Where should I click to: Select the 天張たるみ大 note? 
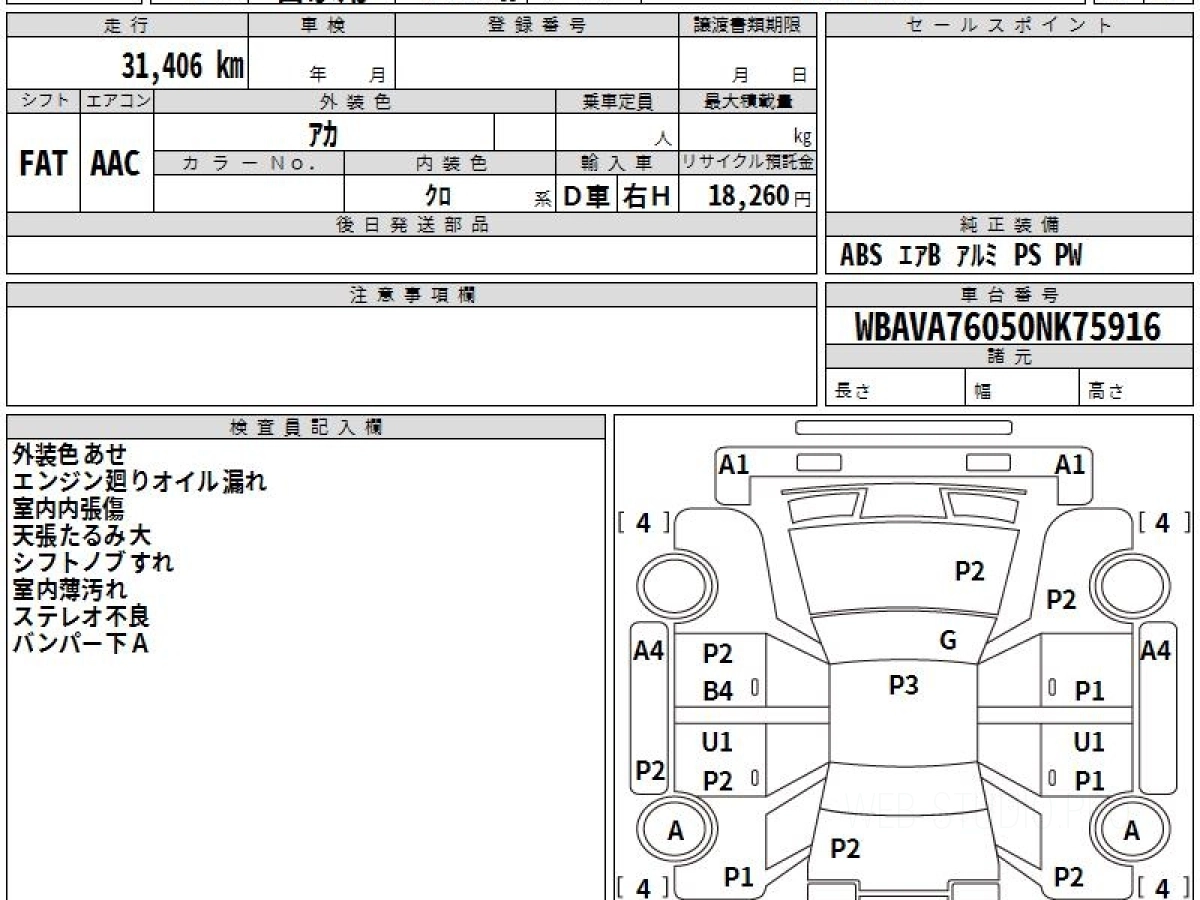pos(81,536)
